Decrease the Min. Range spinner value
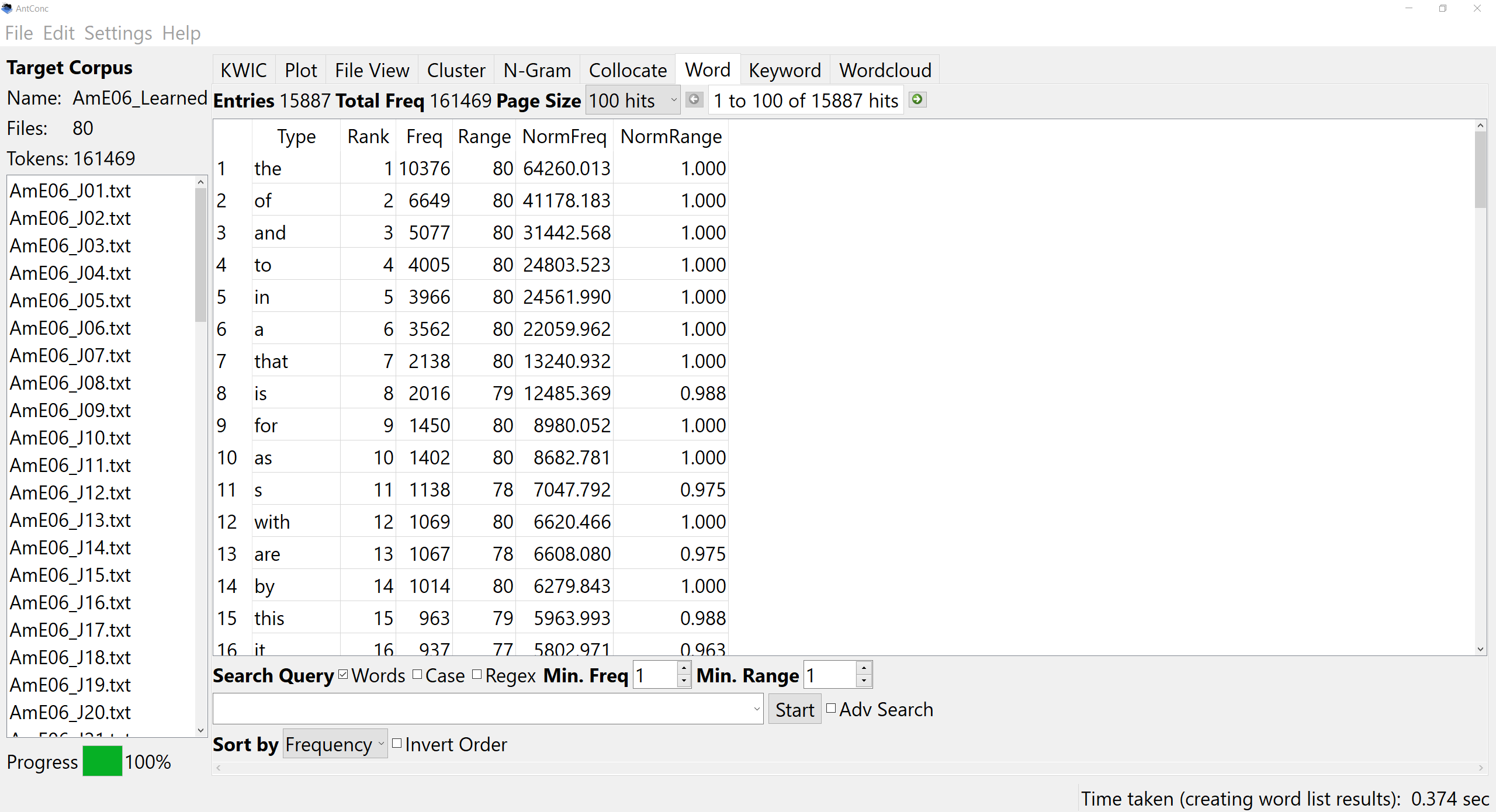 pos(864,681)
